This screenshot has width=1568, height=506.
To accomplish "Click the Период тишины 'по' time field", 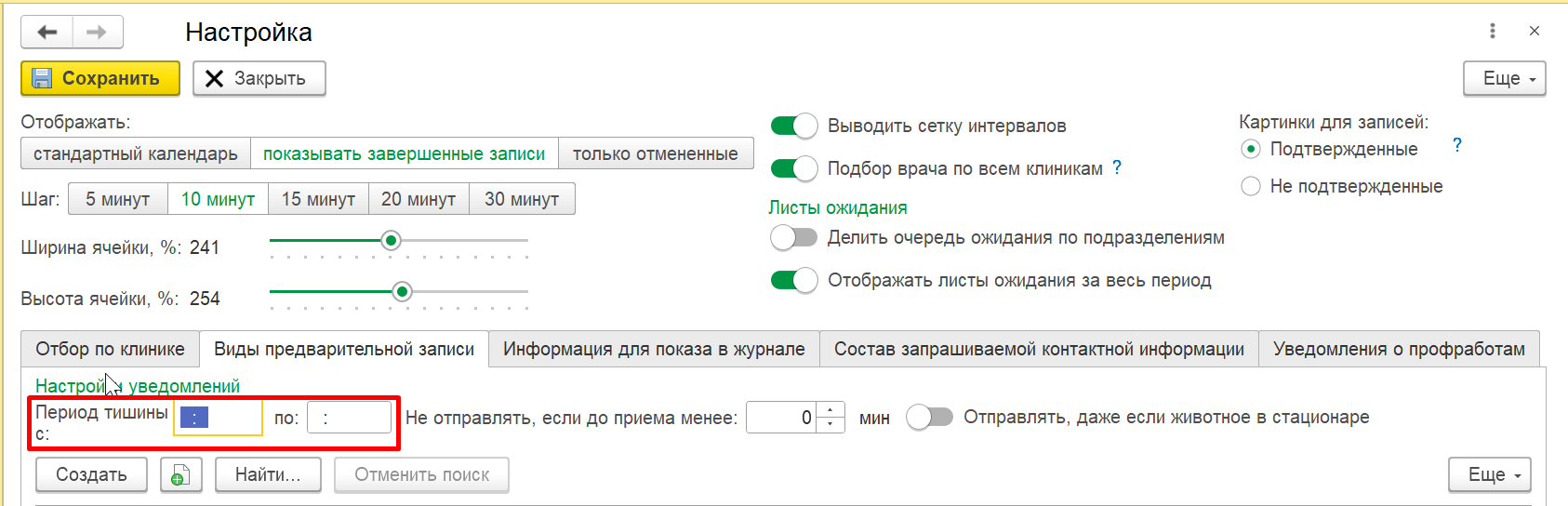I will [x=349, y=418].
